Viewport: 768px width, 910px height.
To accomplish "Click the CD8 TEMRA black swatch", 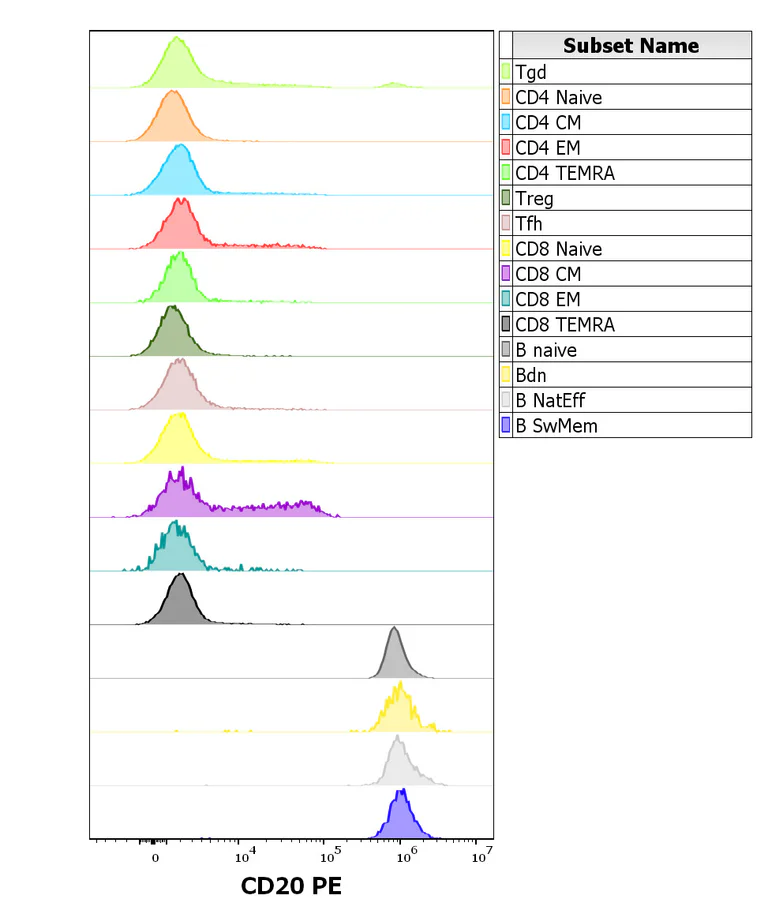I will click(x=506, y=324).
